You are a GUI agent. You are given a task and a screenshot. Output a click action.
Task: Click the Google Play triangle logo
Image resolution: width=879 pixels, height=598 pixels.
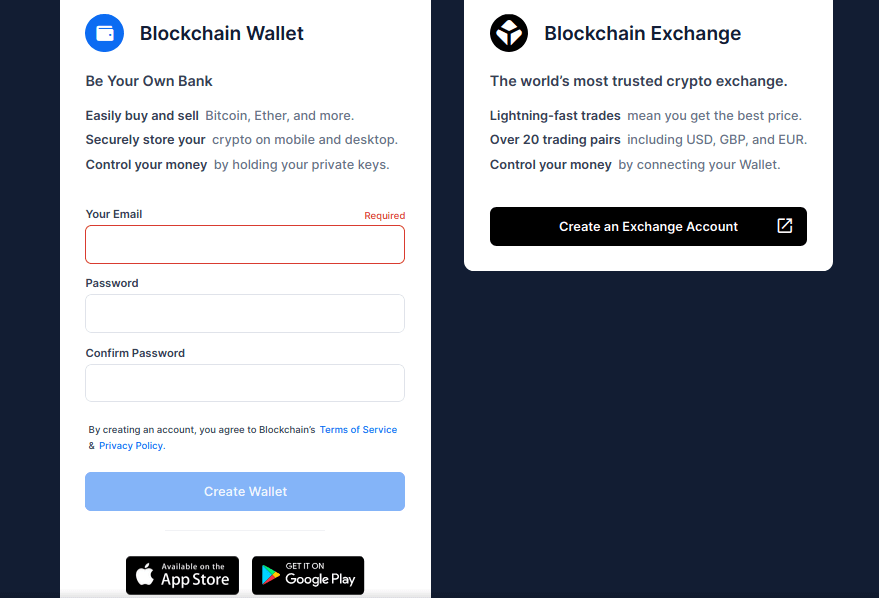[x=270, y=575]
